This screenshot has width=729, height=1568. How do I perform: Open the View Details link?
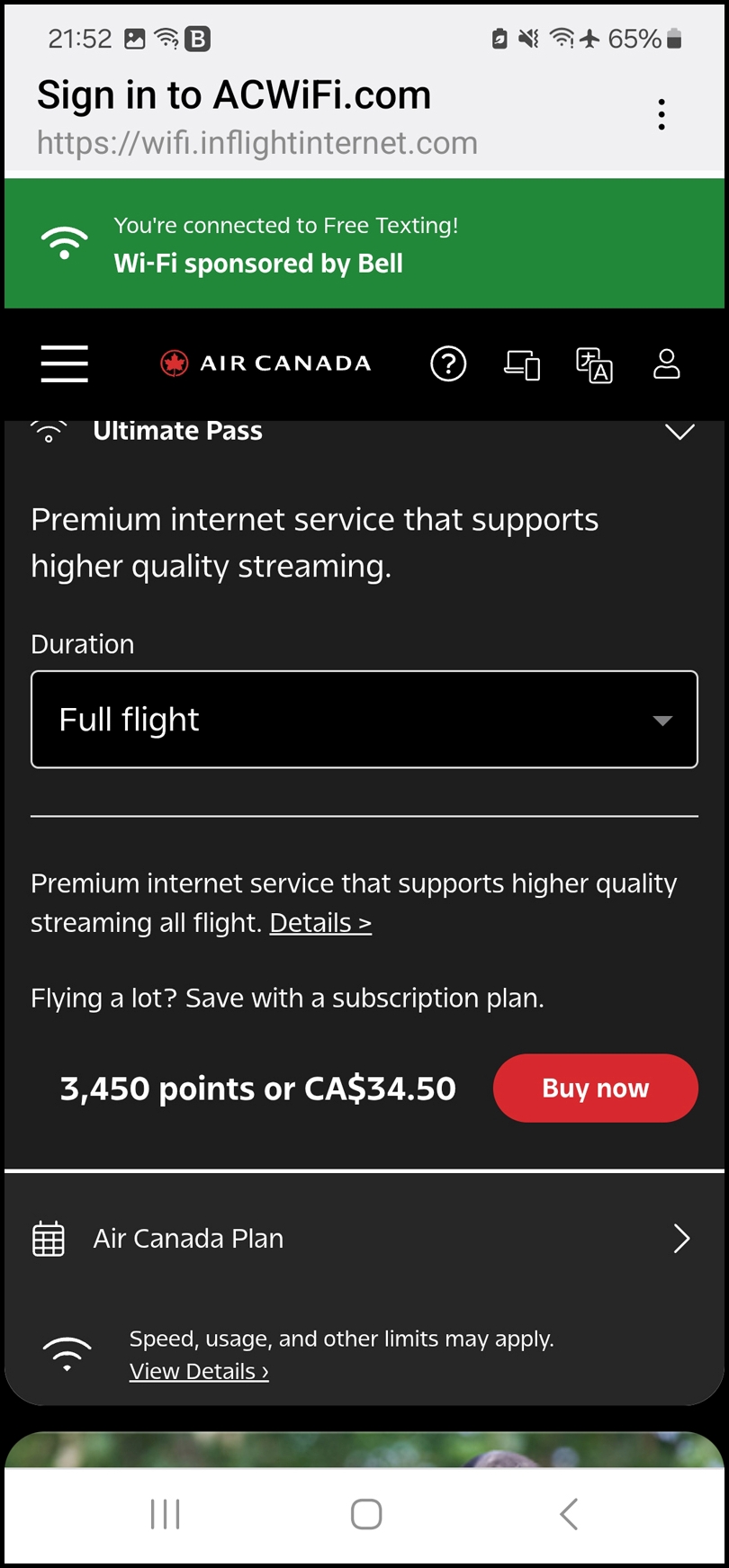tap(199, 1372)
